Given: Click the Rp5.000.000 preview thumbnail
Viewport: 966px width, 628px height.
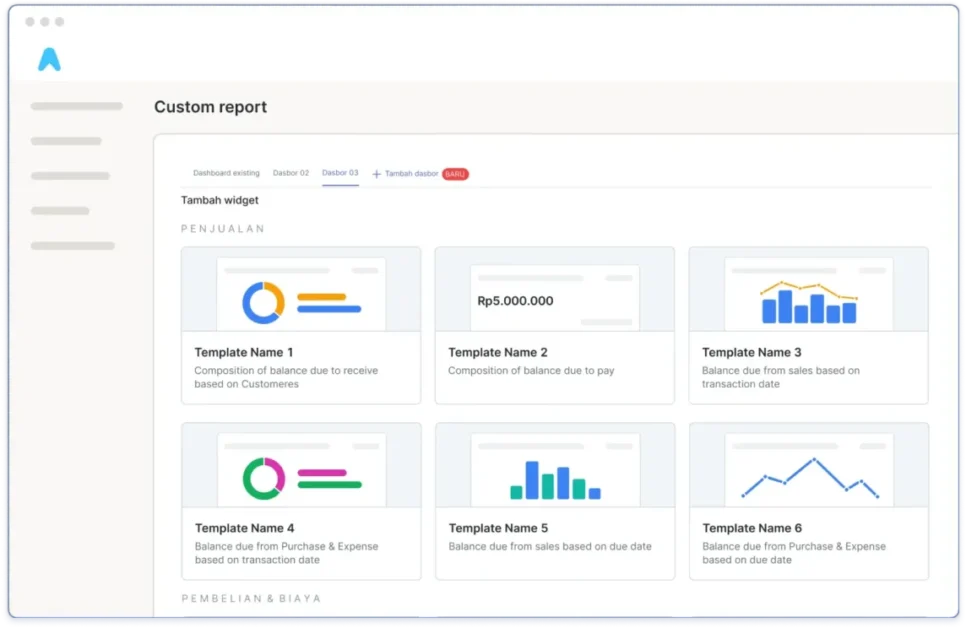Looking at the screenshot, I should 554,298.
